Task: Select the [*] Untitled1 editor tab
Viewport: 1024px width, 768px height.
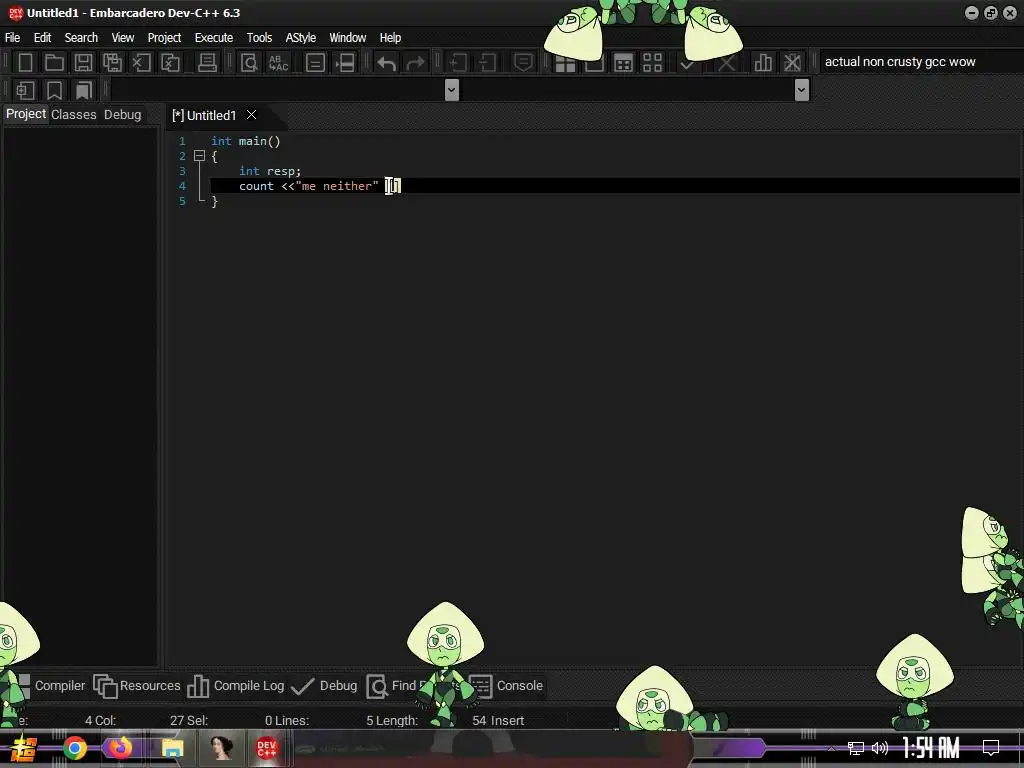Action: (204, 116)
